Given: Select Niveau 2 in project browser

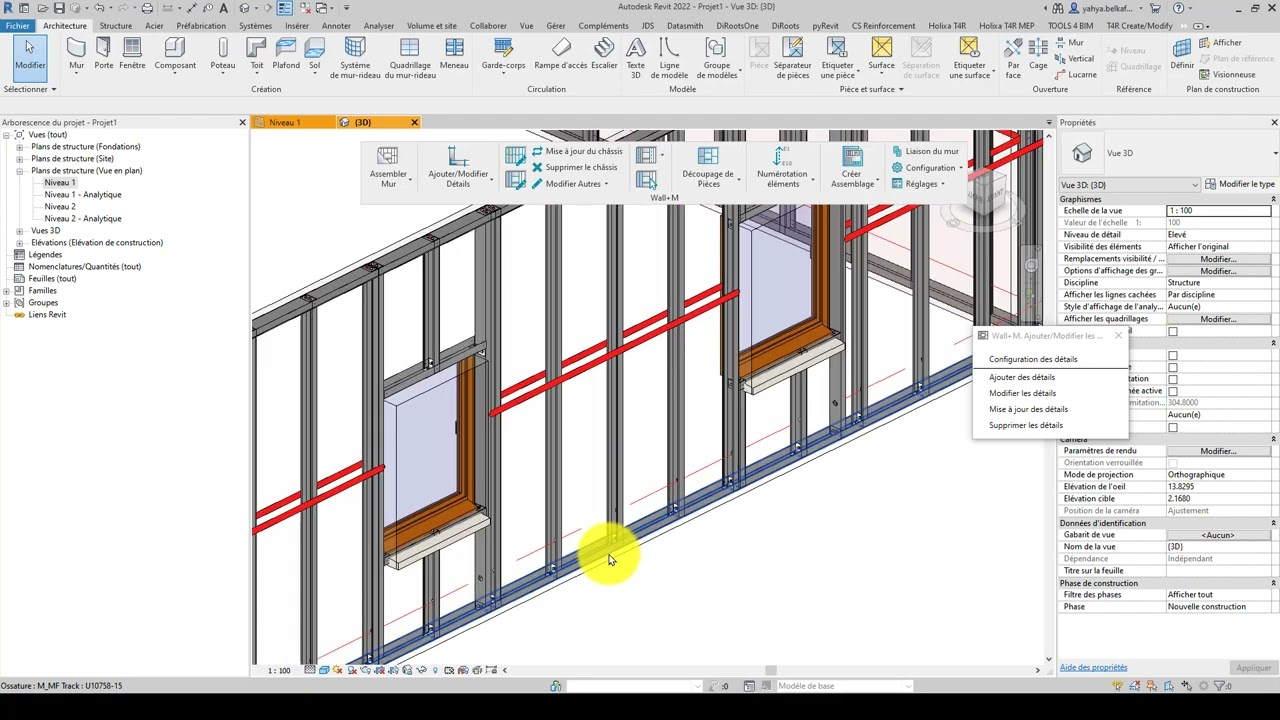Looking at the screenshot, I should pyautogui.click(x=60, y=207).
